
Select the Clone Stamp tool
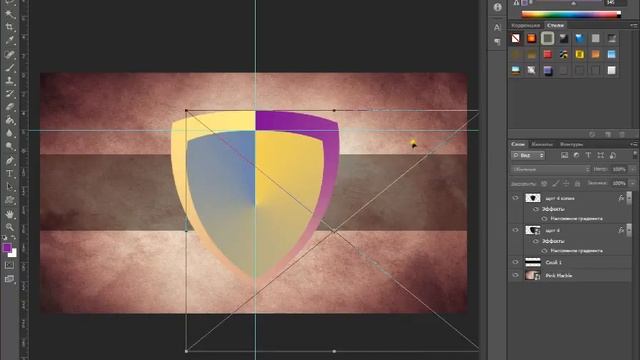(10, 81)
